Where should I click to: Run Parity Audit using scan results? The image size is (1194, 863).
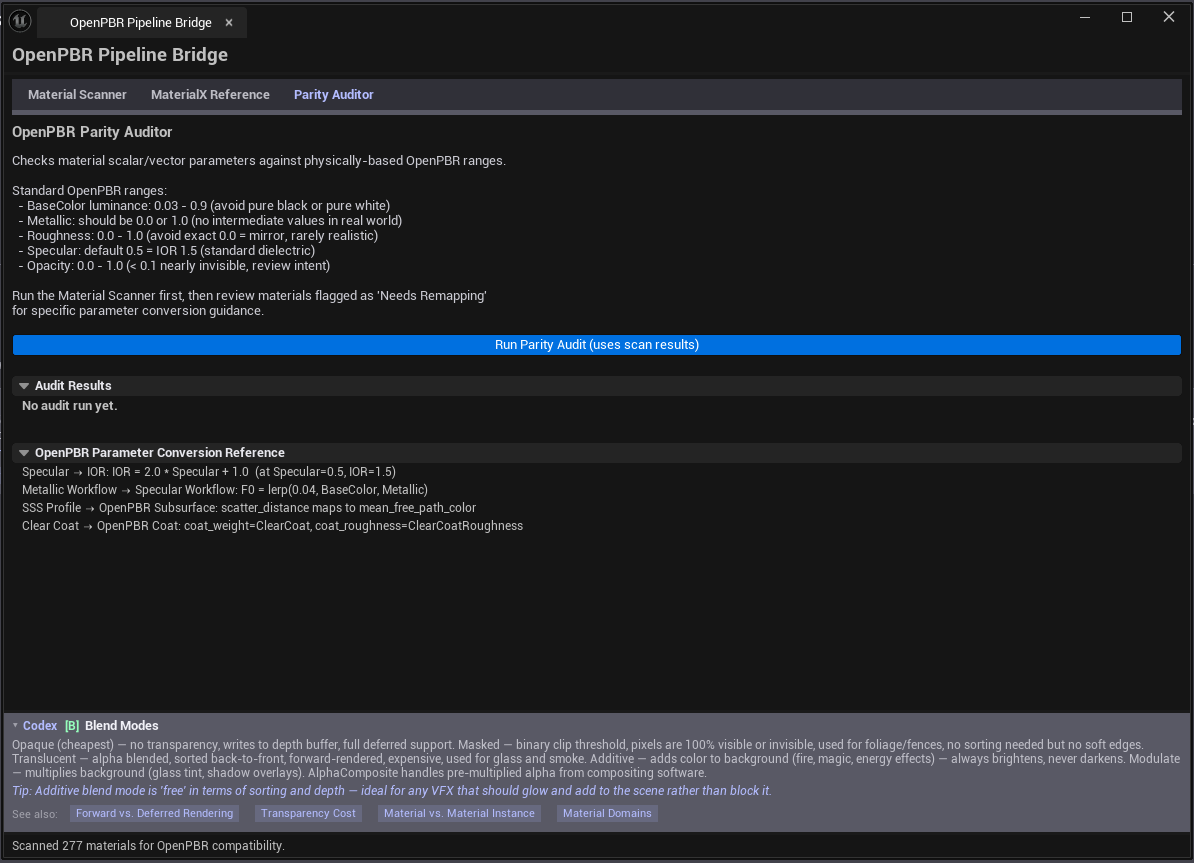pyautogui.click(x=596, y=345)
